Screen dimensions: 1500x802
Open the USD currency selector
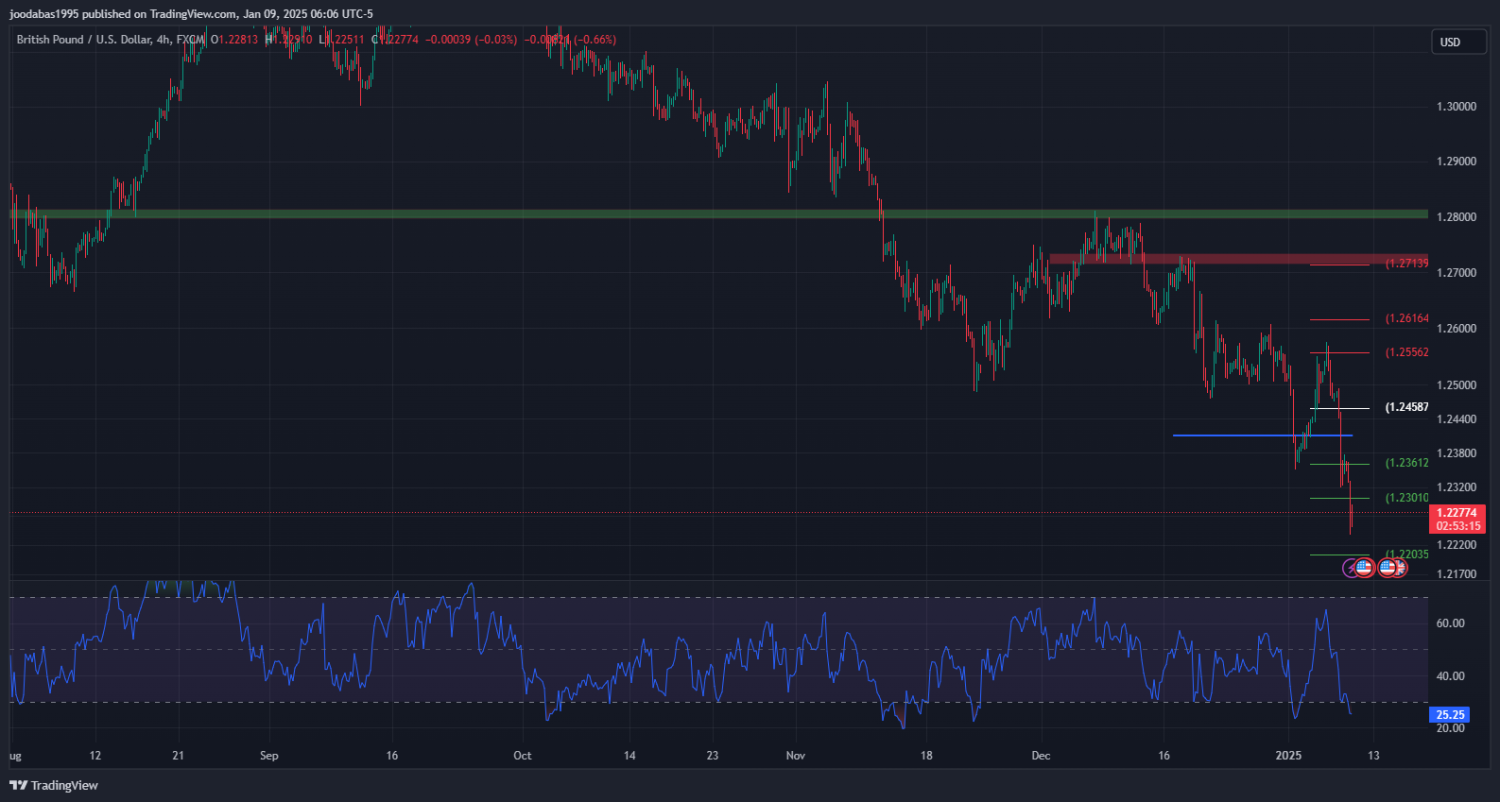[x=1449, y=41]
